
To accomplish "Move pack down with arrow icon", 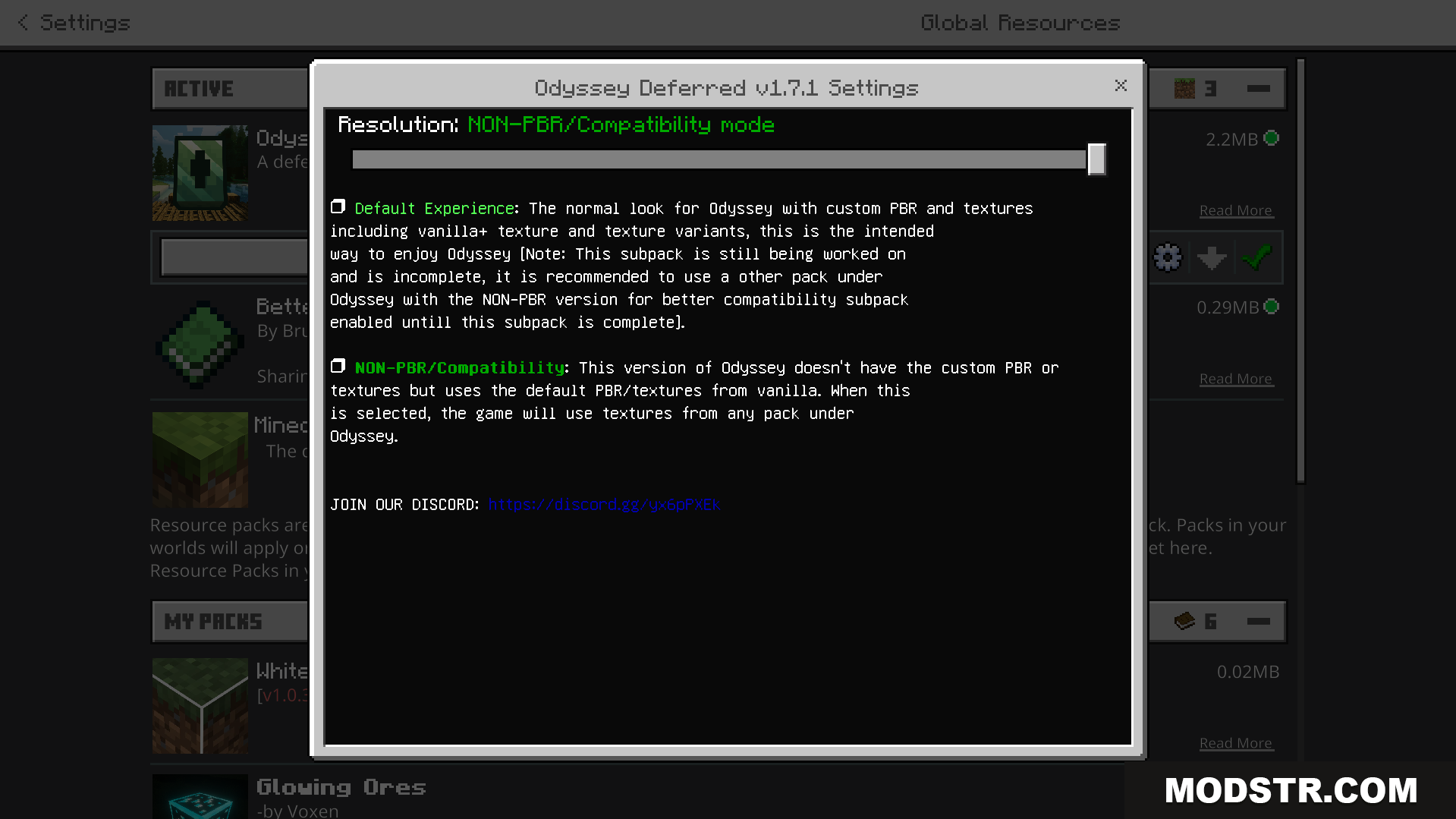I will point(1212,257).
